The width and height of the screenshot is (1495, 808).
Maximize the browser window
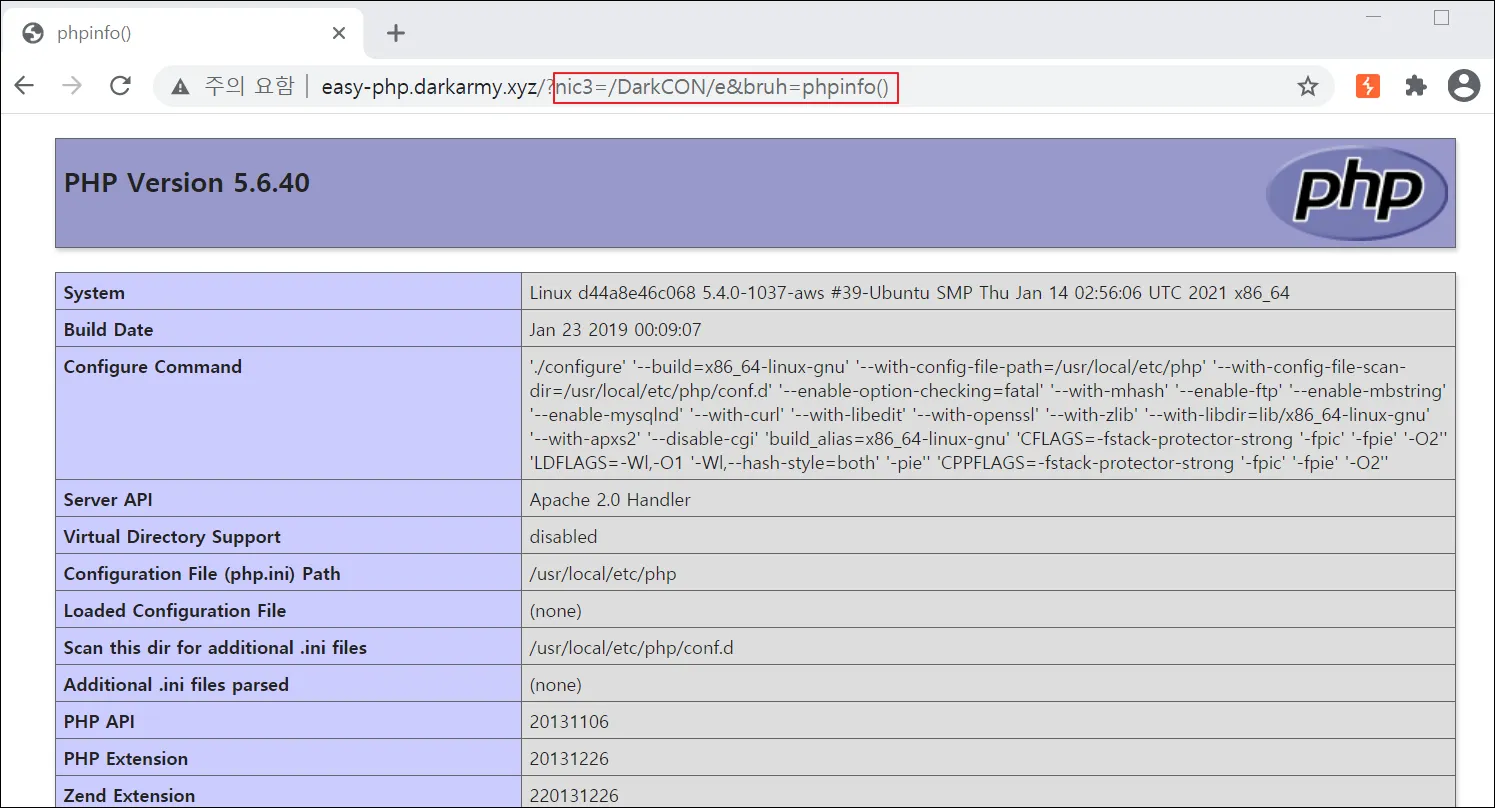click(x=1441, y=18)
